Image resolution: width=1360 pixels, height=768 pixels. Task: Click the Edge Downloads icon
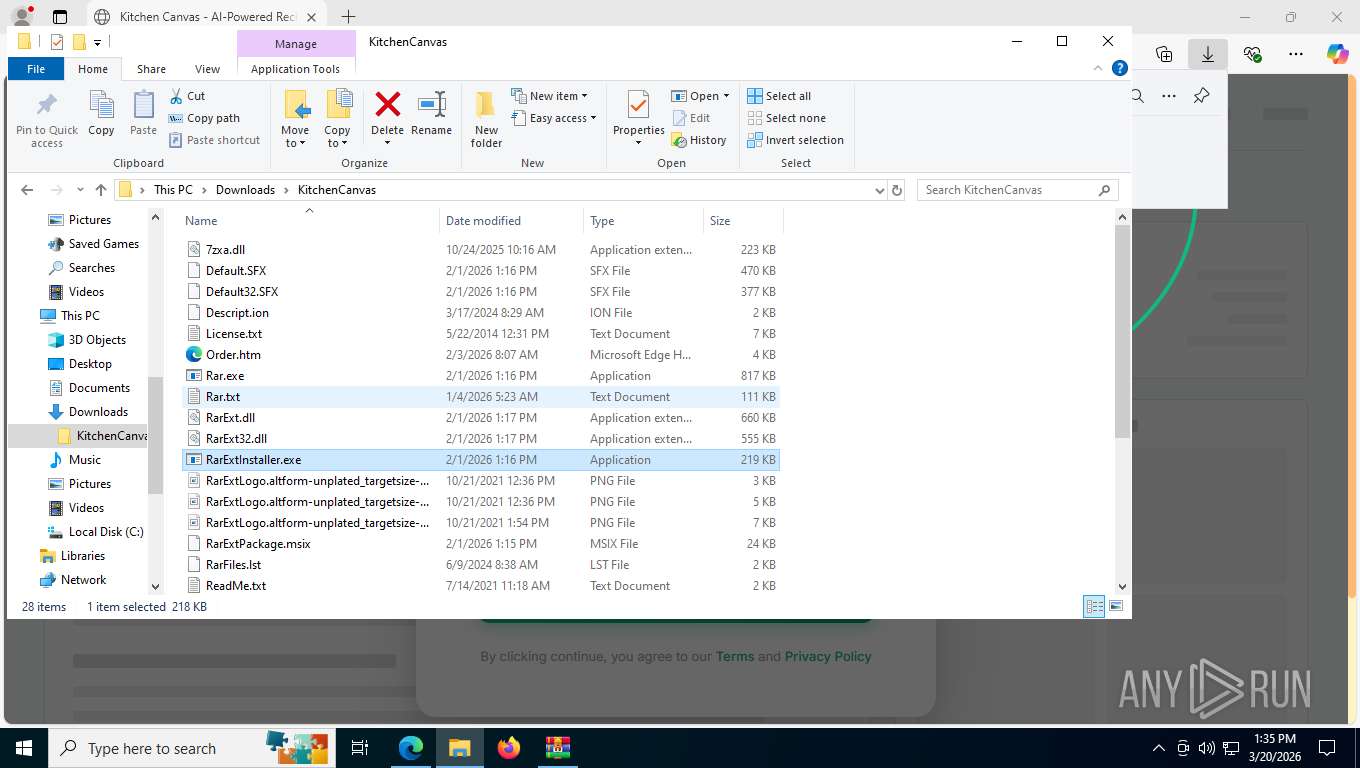(x=1208, y=54)
